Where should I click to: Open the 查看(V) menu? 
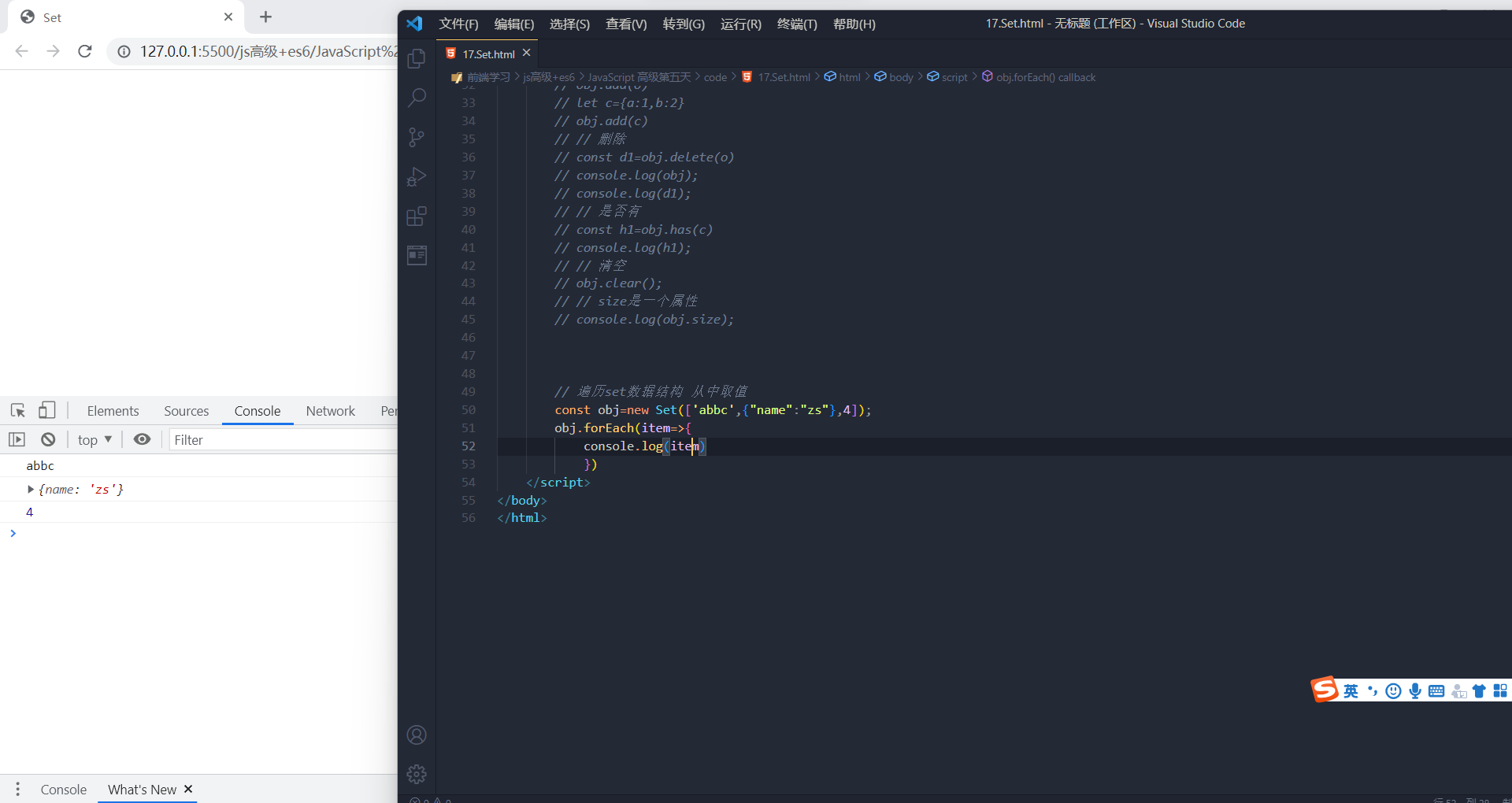coord(626,24)
